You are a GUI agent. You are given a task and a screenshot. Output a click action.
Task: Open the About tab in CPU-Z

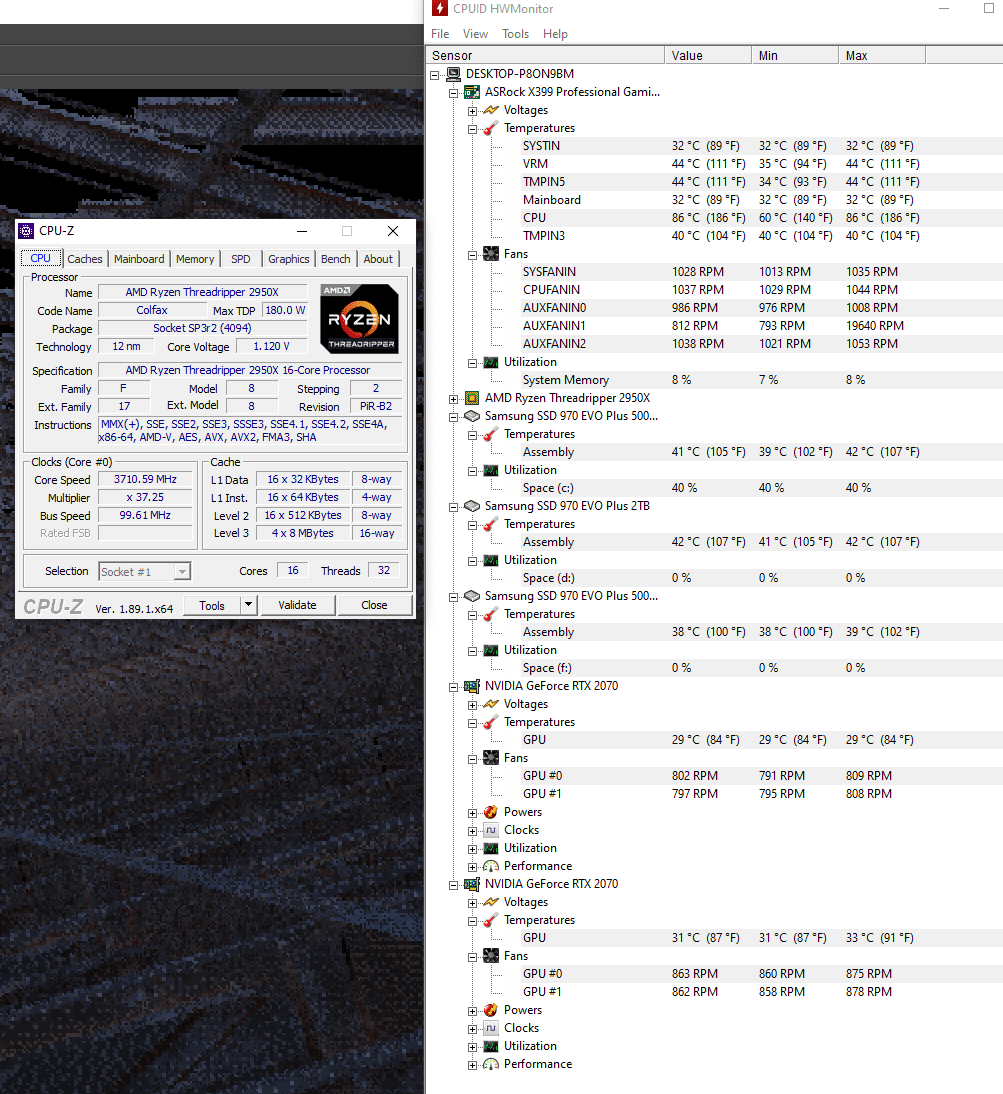pyautogui.click(x=378, y=259)
